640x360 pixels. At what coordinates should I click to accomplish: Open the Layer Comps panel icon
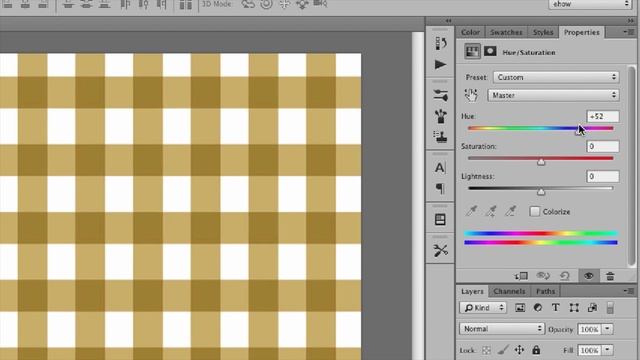(440, 220)
